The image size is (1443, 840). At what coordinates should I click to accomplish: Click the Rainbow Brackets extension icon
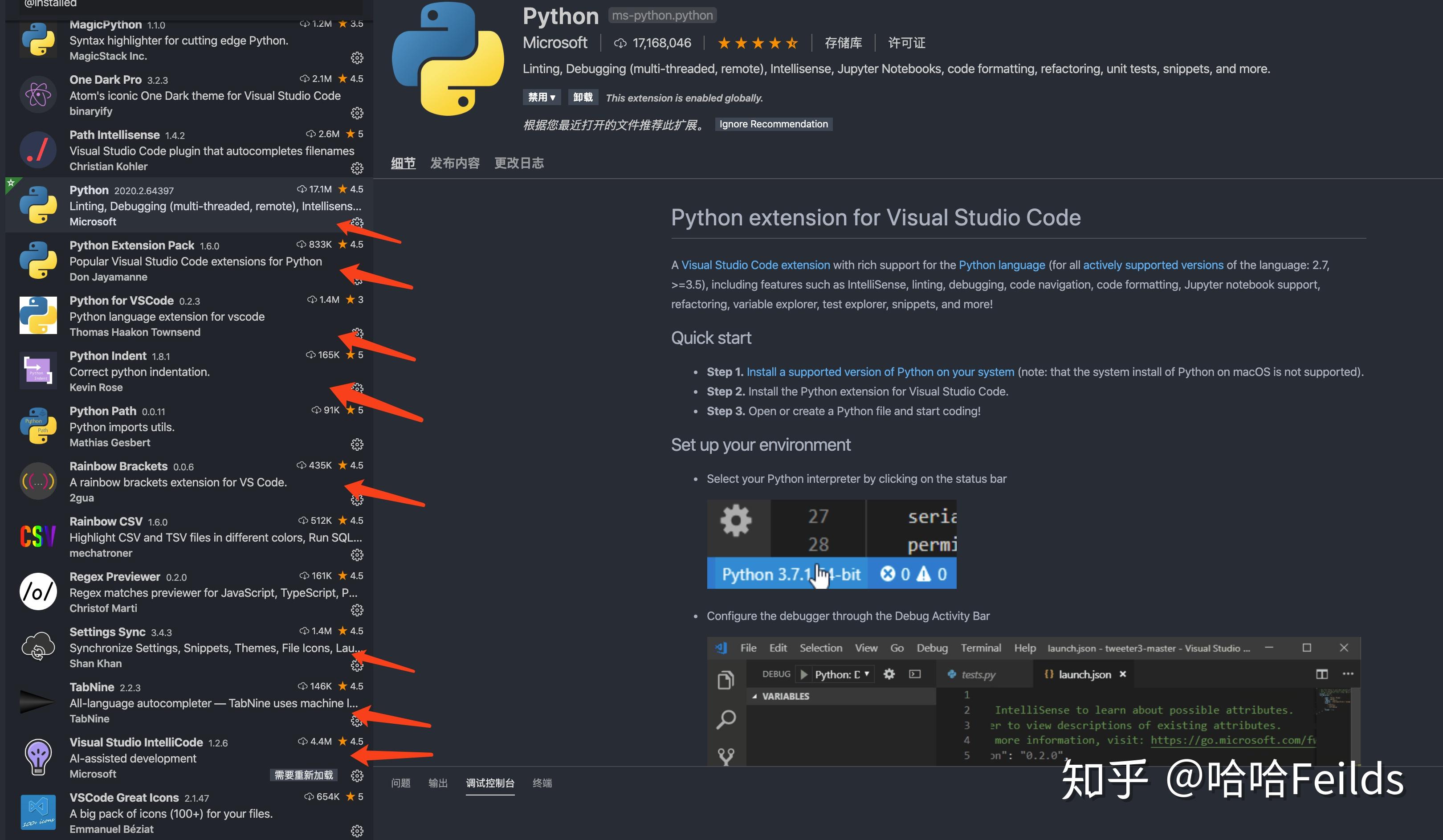(x=38, y=481)
